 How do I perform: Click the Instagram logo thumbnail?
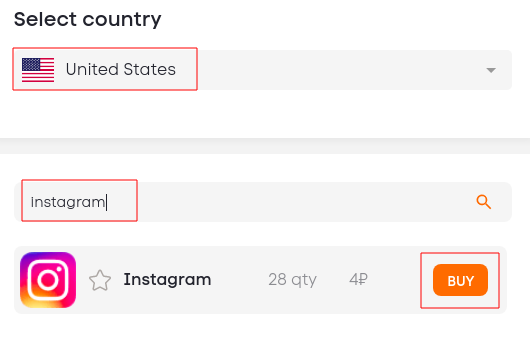click(x=48, y=280)
